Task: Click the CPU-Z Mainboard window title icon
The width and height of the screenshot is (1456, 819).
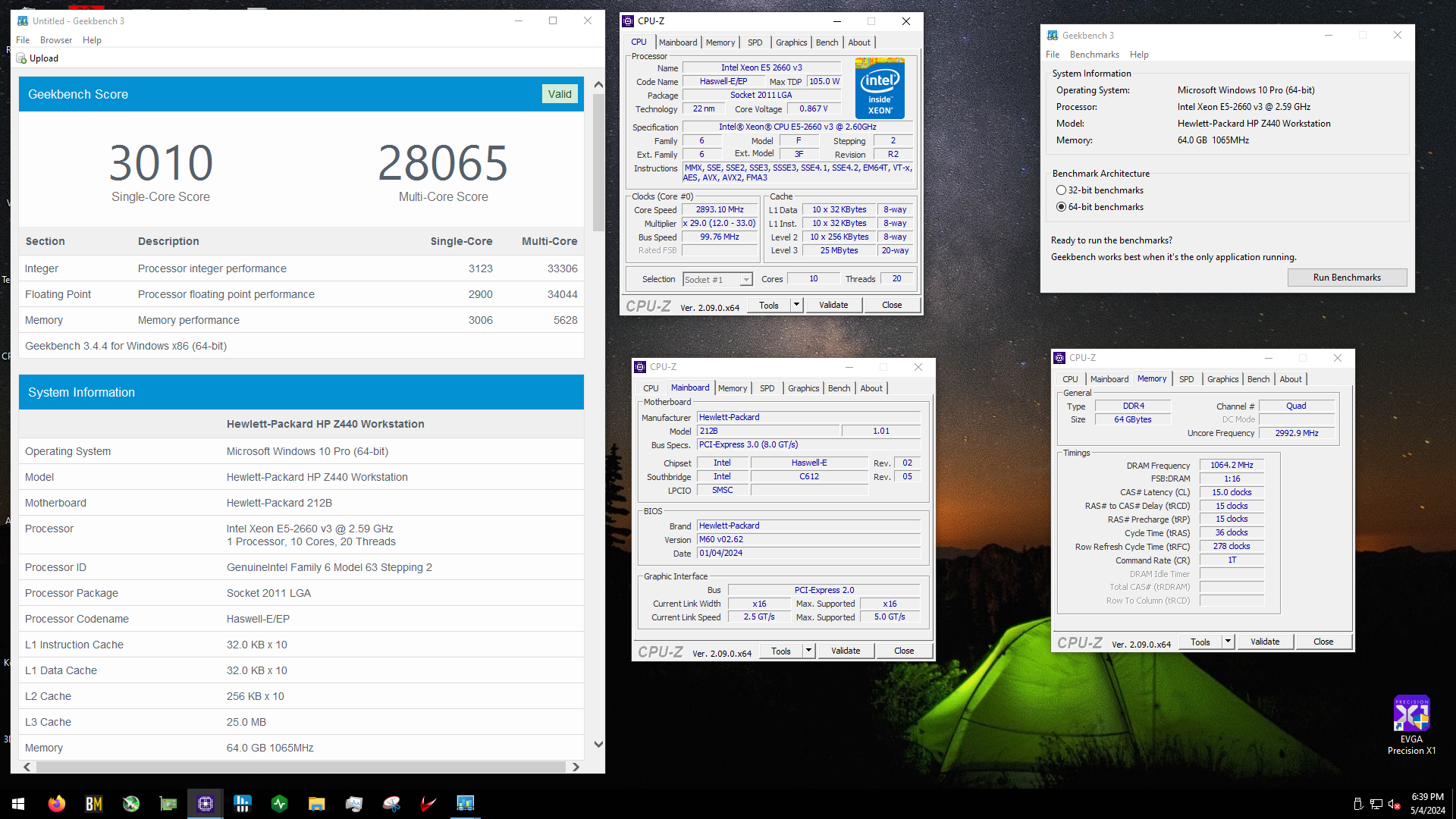Action: (640, 367)
